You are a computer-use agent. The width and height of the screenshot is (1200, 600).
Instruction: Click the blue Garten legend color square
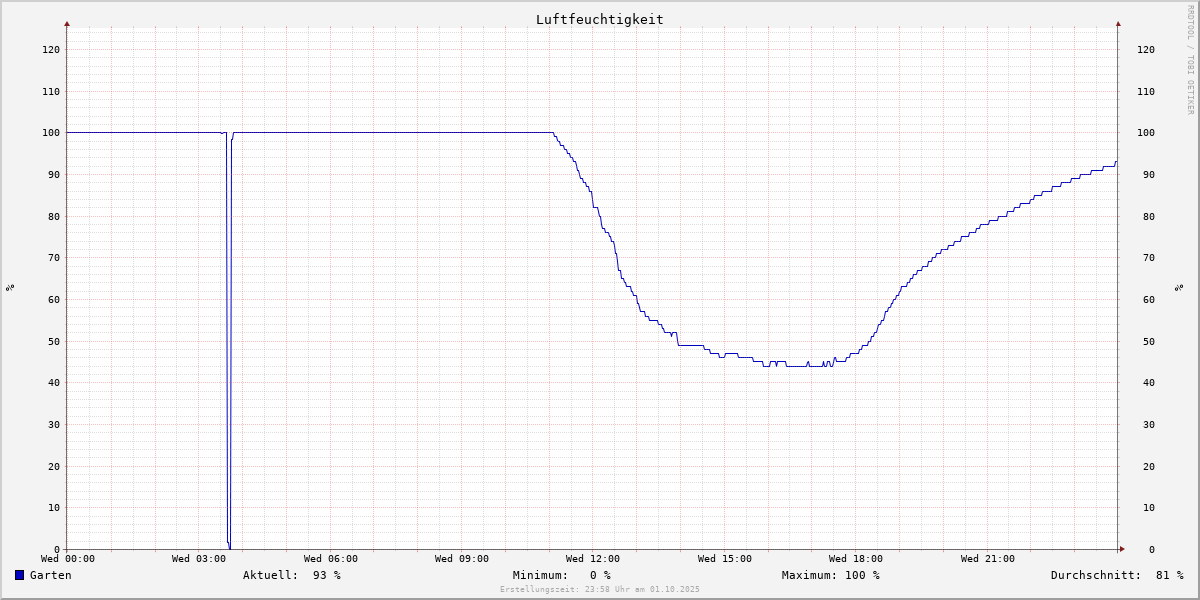(x=19, y=575)
